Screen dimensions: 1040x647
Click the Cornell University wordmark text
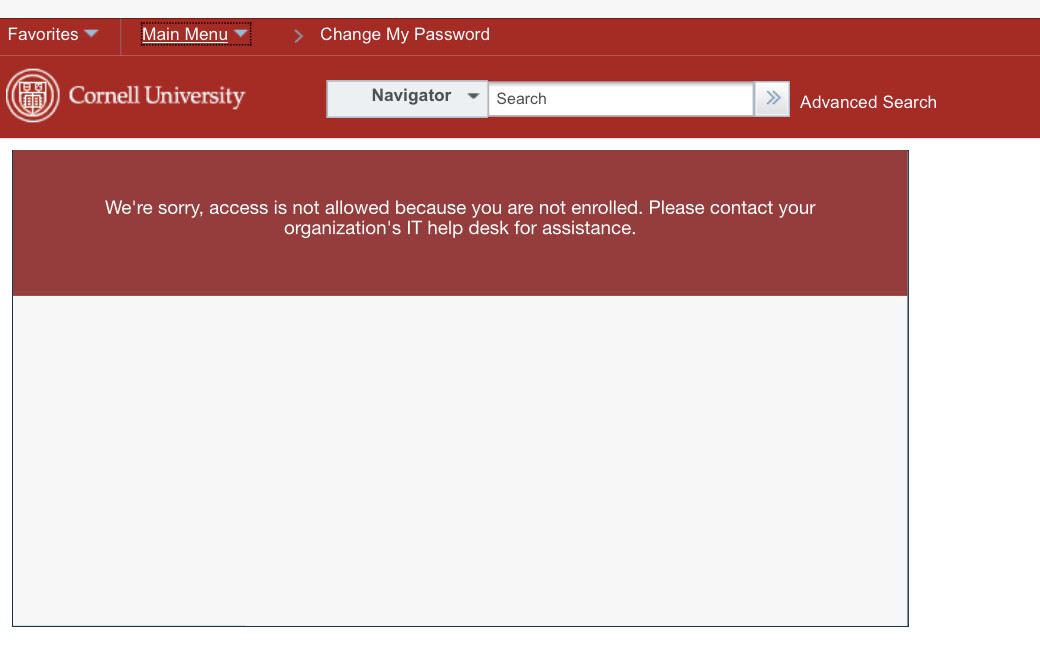(157, 96)
